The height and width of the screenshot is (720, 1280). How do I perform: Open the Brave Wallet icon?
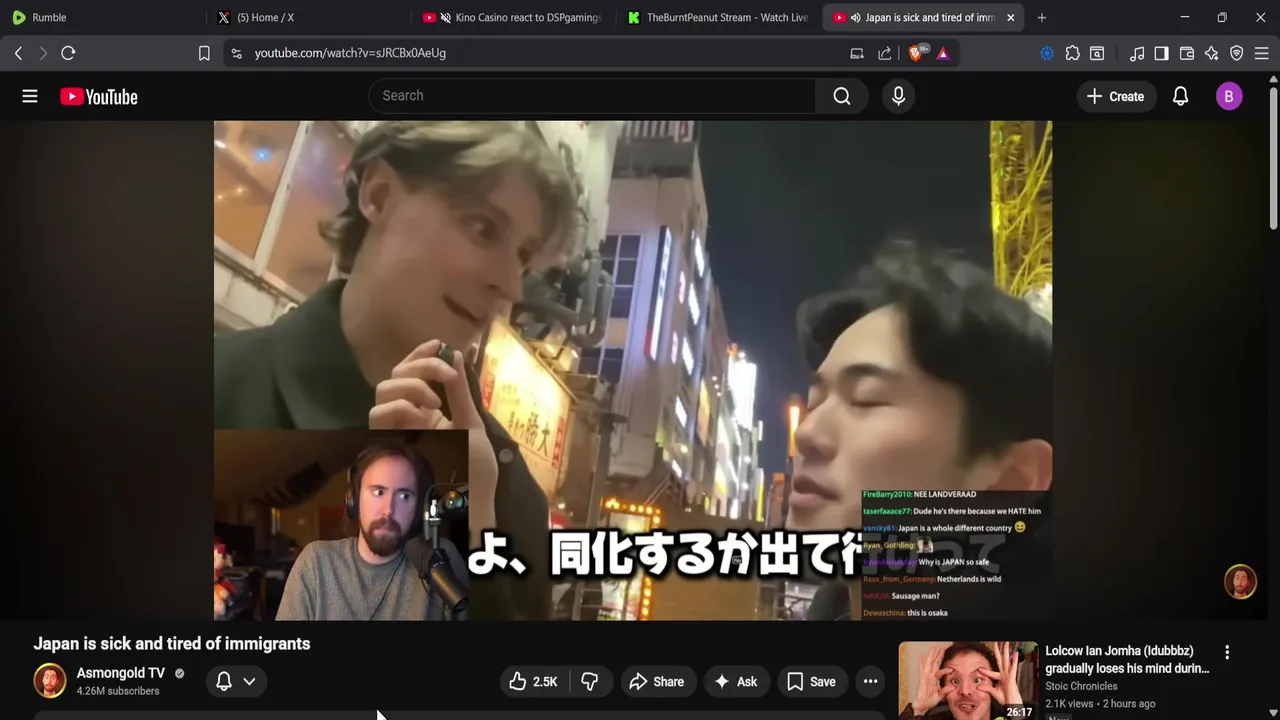click(x=1187, y=53)
